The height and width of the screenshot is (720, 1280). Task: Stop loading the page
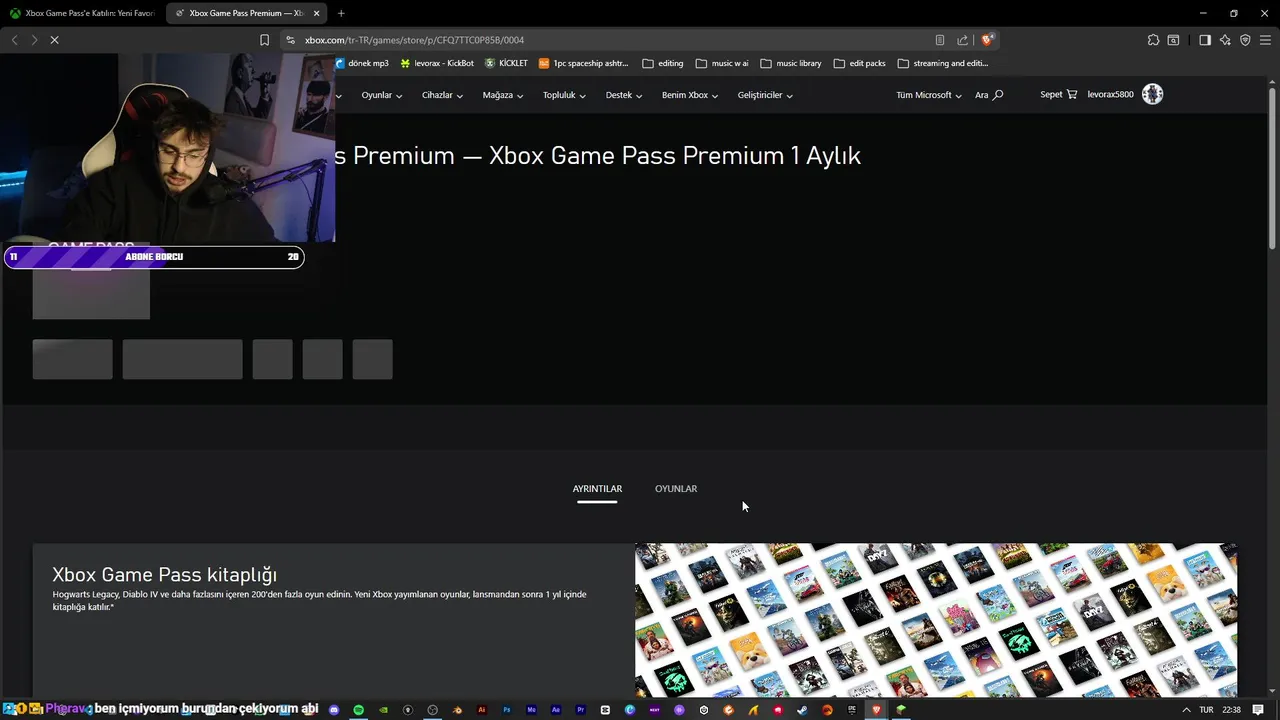coord(54,40)
